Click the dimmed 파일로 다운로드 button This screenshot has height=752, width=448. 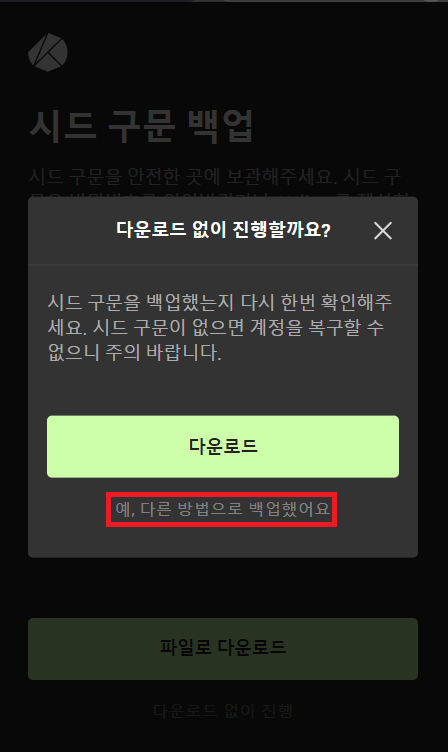point(223,648)
